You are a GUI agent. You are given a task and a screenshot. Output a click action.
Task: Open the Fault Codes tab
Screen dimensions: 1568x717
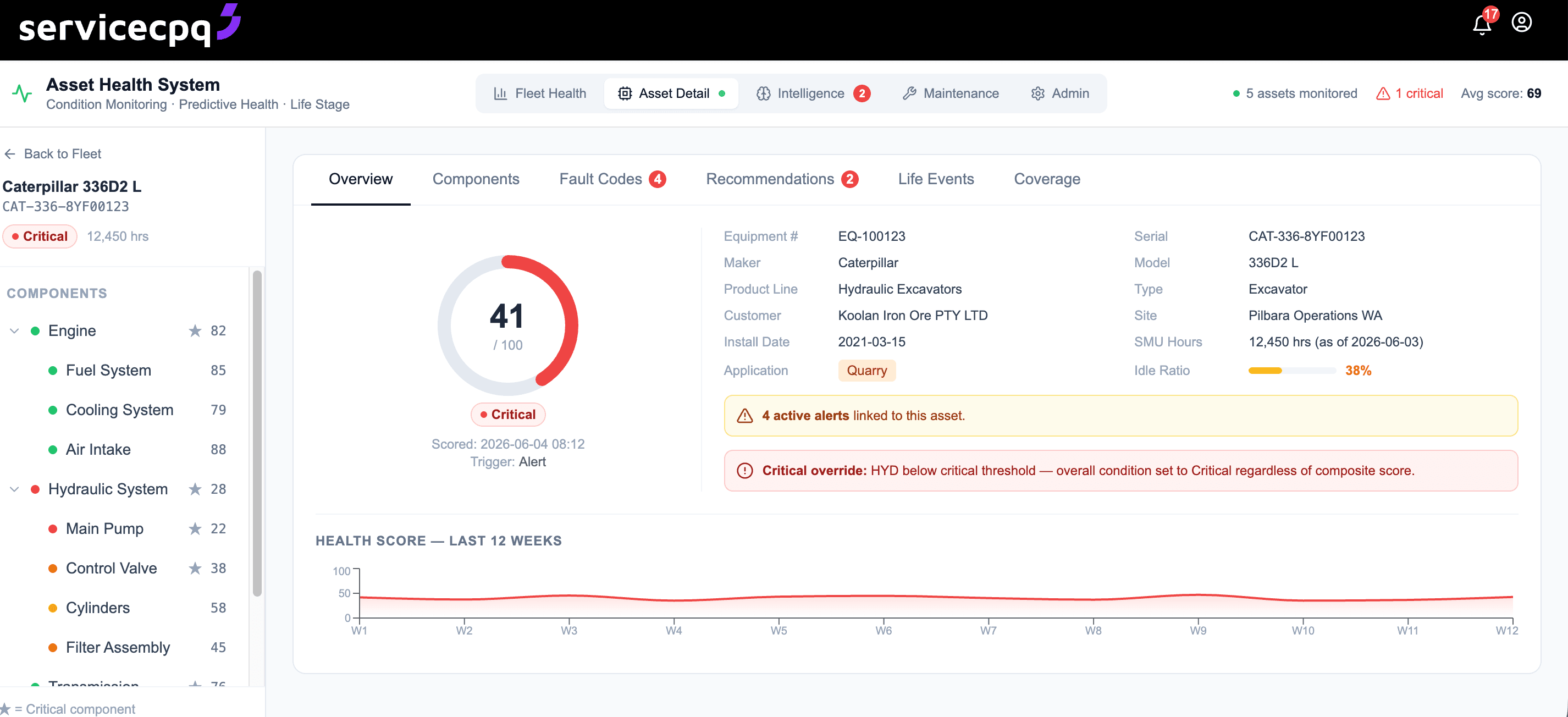click(612, 179)
